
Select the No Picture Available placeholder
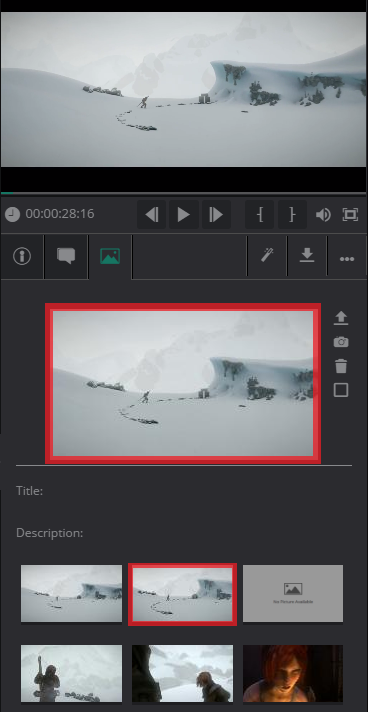[293, 593]
